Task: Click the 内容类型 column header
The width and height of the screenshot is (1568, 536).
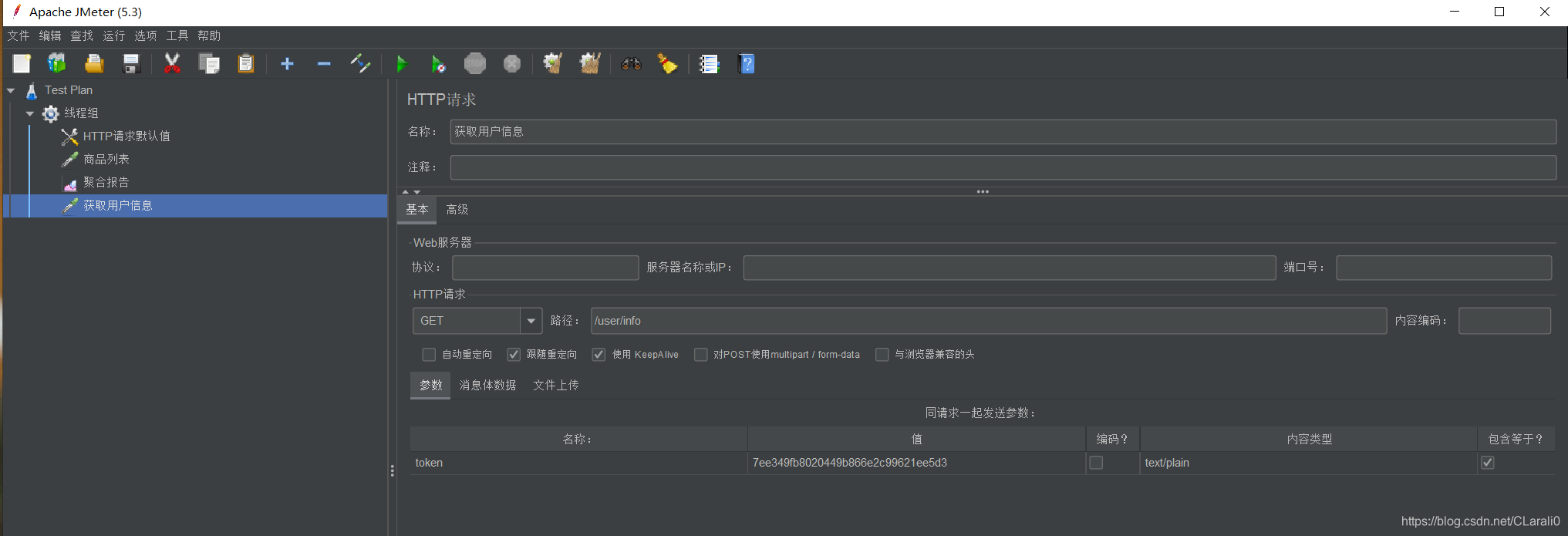Action: tap(1309, 439)
